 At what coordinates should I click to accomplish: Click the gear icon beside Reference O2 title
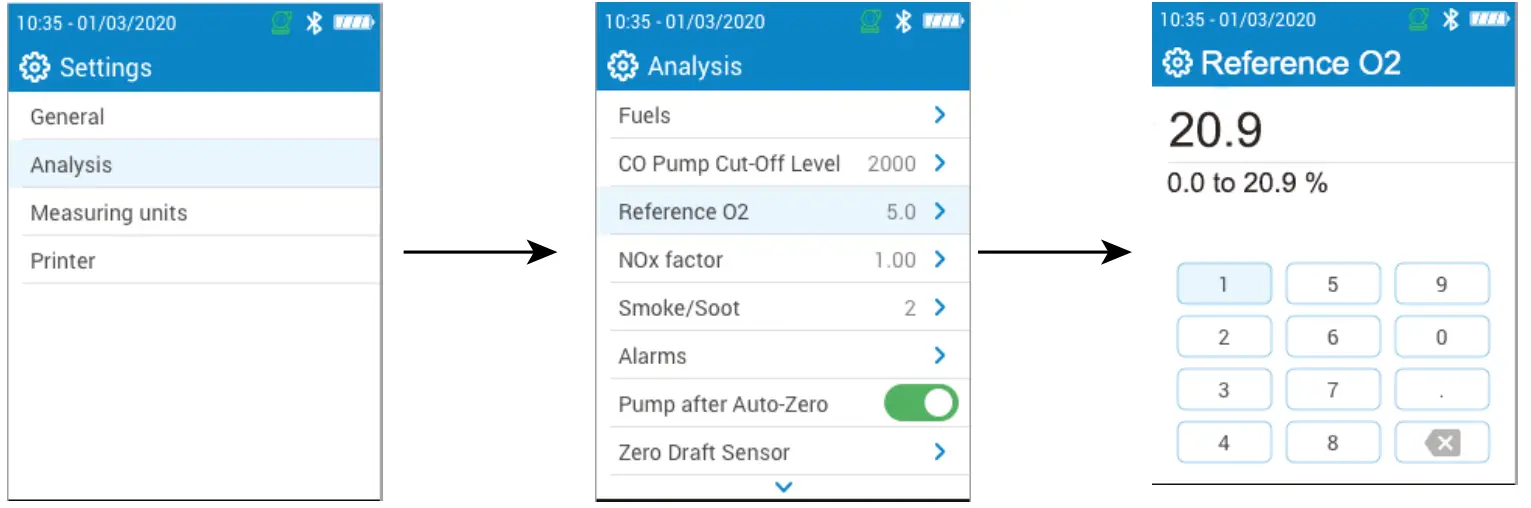(x=1177, y=63)
